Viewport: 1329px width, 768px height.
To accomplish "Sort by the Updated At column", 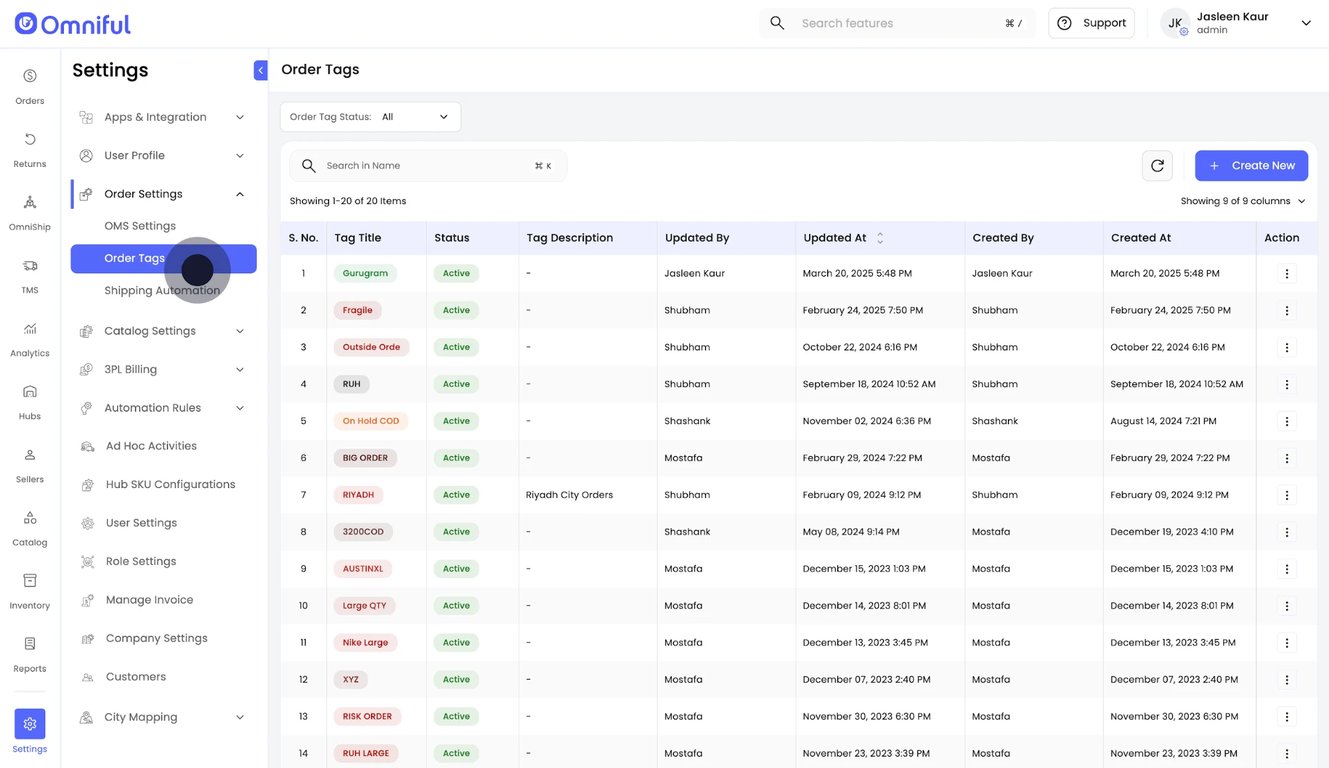I will coord(880,238).
